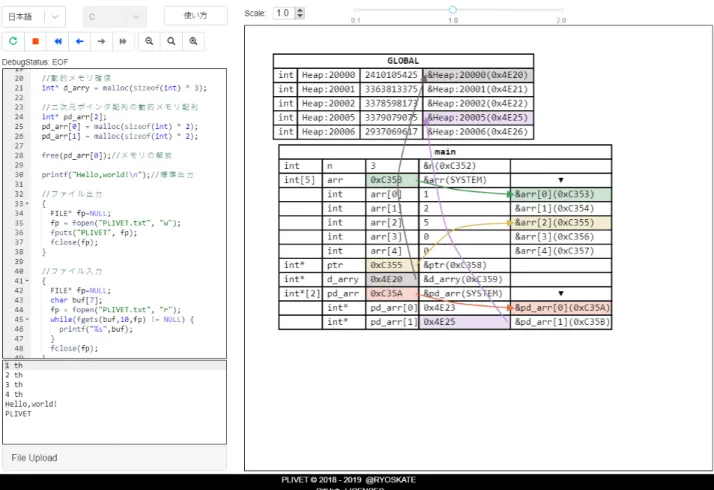Increase Scale with the stepper arrows
The image size is (714, 490).
300,10
